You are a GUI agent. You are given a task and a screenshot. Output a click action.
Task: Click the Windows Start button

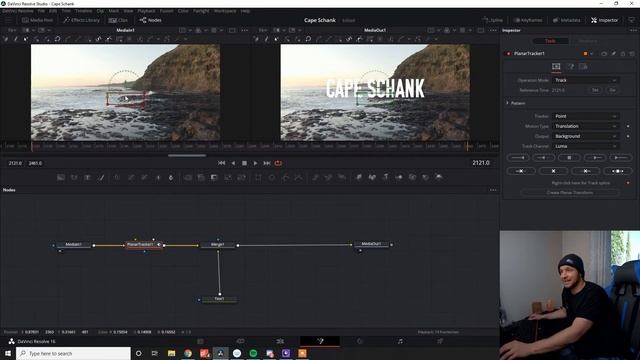coord(8,353)
